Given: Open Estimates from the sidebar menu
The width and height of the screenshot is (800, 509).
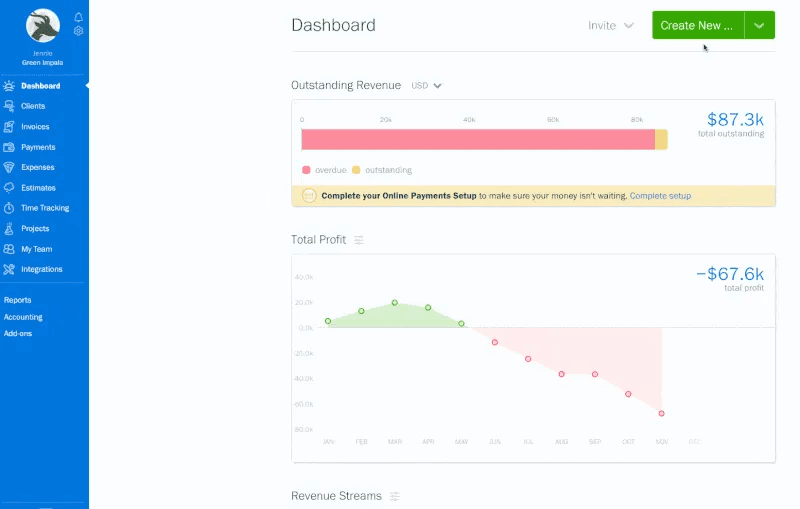Looking at the screenshot, I should pos(38,188).
